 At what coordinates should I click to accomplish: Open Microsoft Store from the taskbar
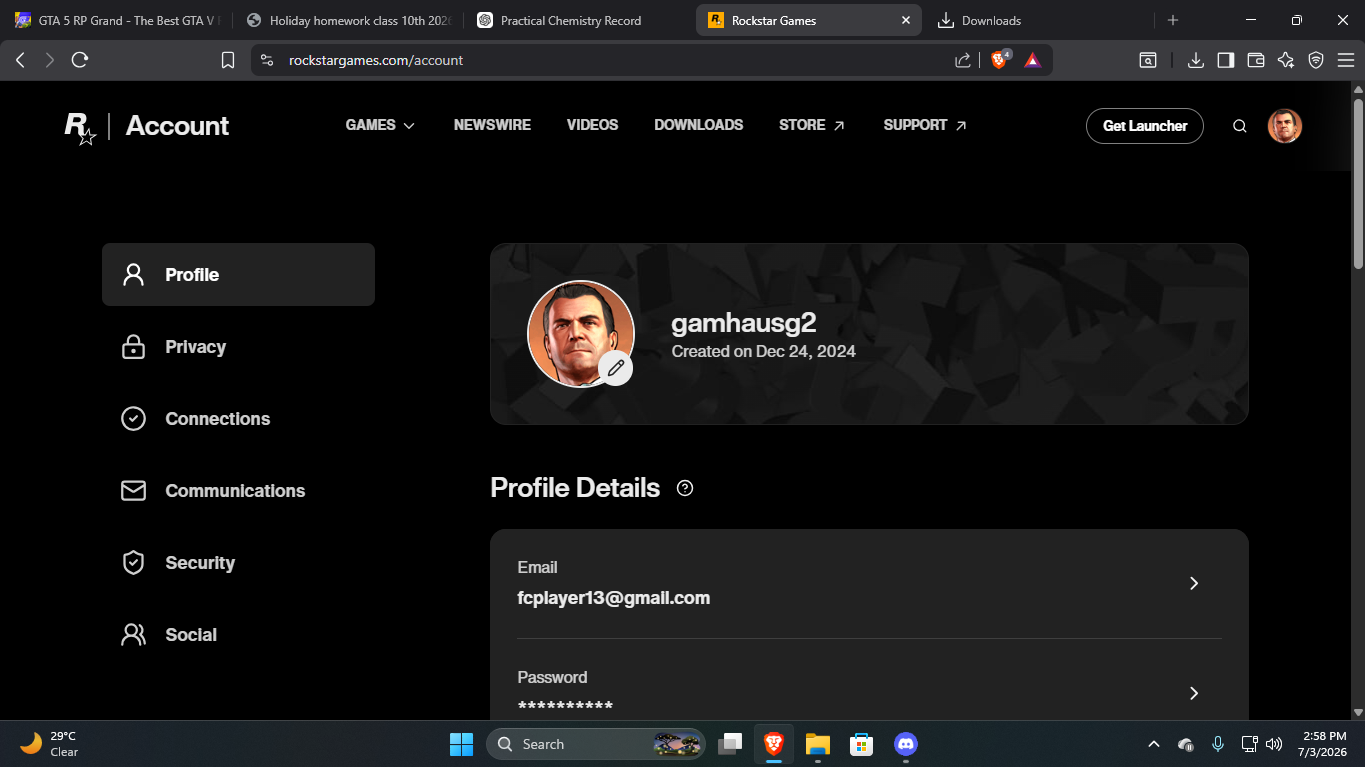[x=862, y=744]
